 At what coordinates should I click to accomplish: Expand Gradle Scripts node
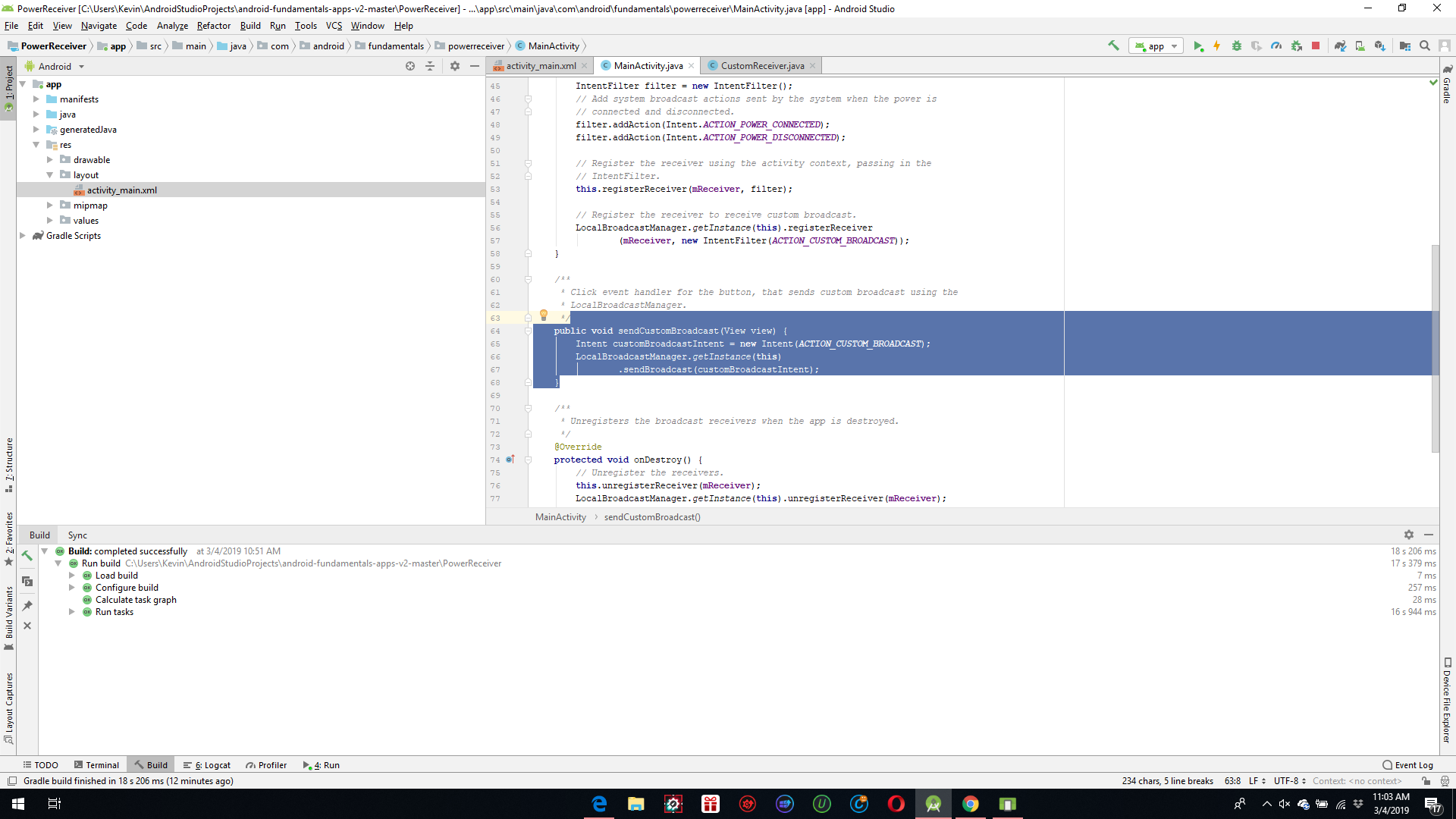tap(22, 236)
